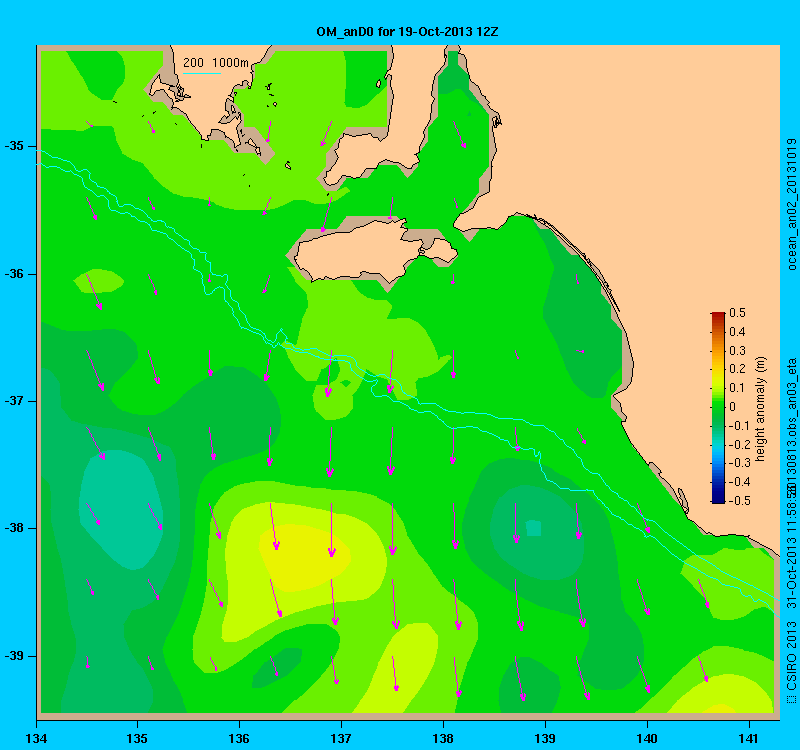Click the 0.1 tick label on colorbar
This screenshot has width=800, height=750.
pos(737,388)
